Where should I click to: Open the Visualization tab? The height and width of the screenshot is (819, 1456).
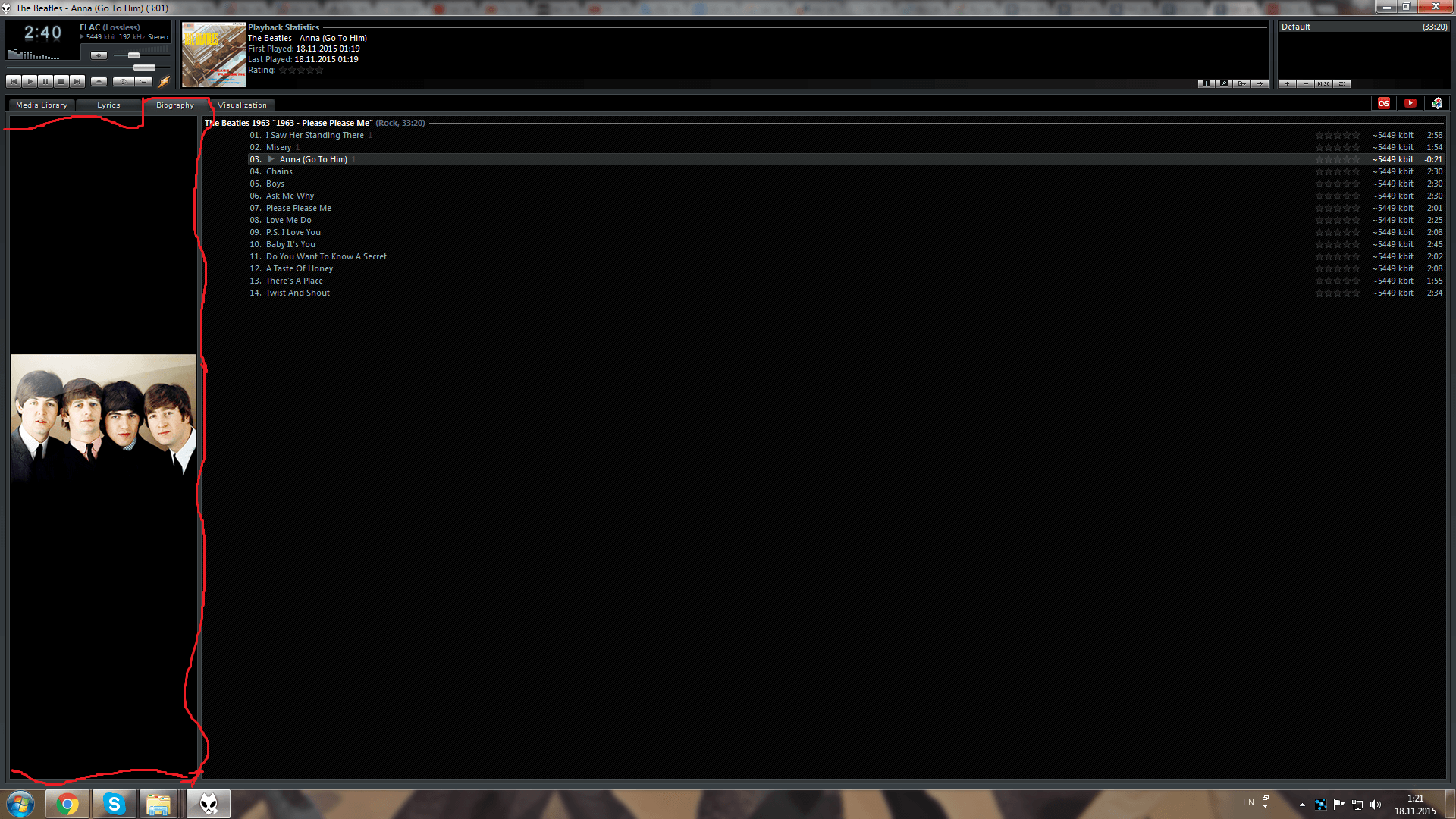tap(242, 105)
